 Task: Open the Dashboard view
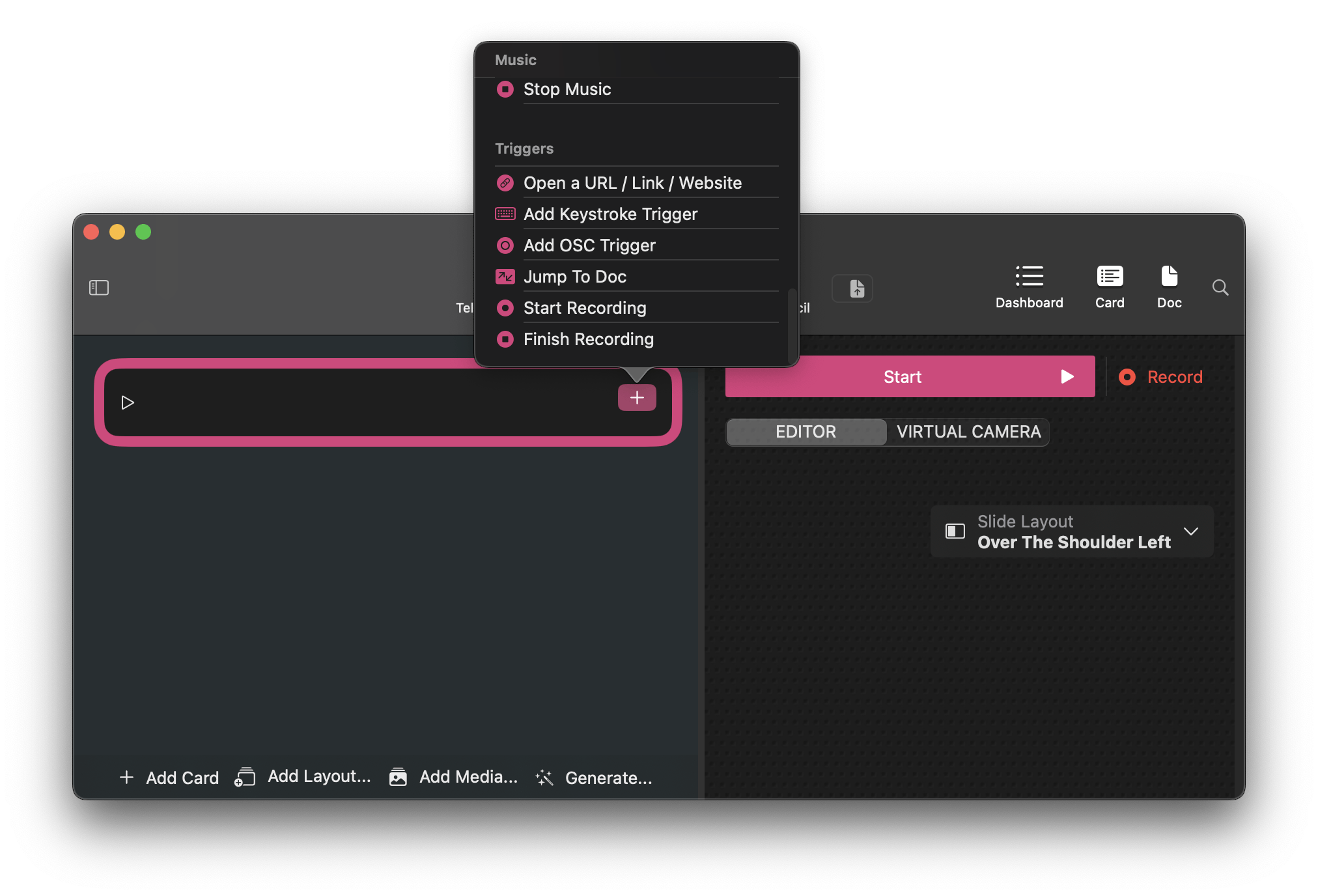[x=1029, y=287]
